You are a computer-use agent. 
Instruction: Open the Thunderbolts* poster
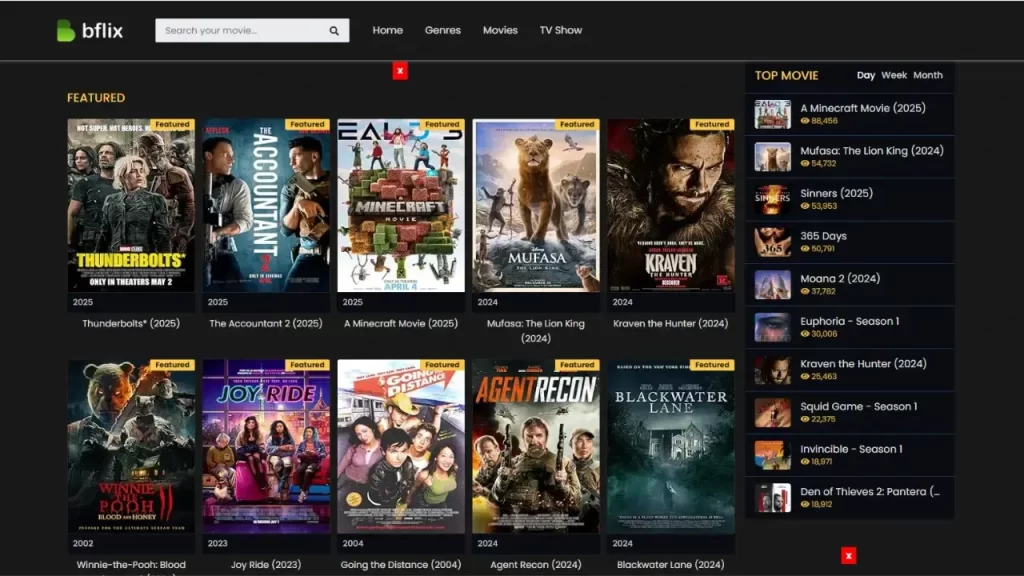pyautogui.click(x=131, y=205)
